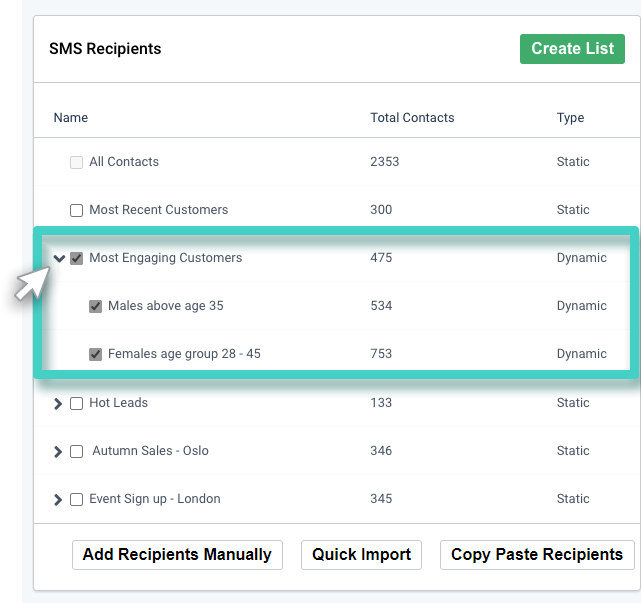641x603 pixels.
Task: Click the Create List button
Action: (572, 49)
